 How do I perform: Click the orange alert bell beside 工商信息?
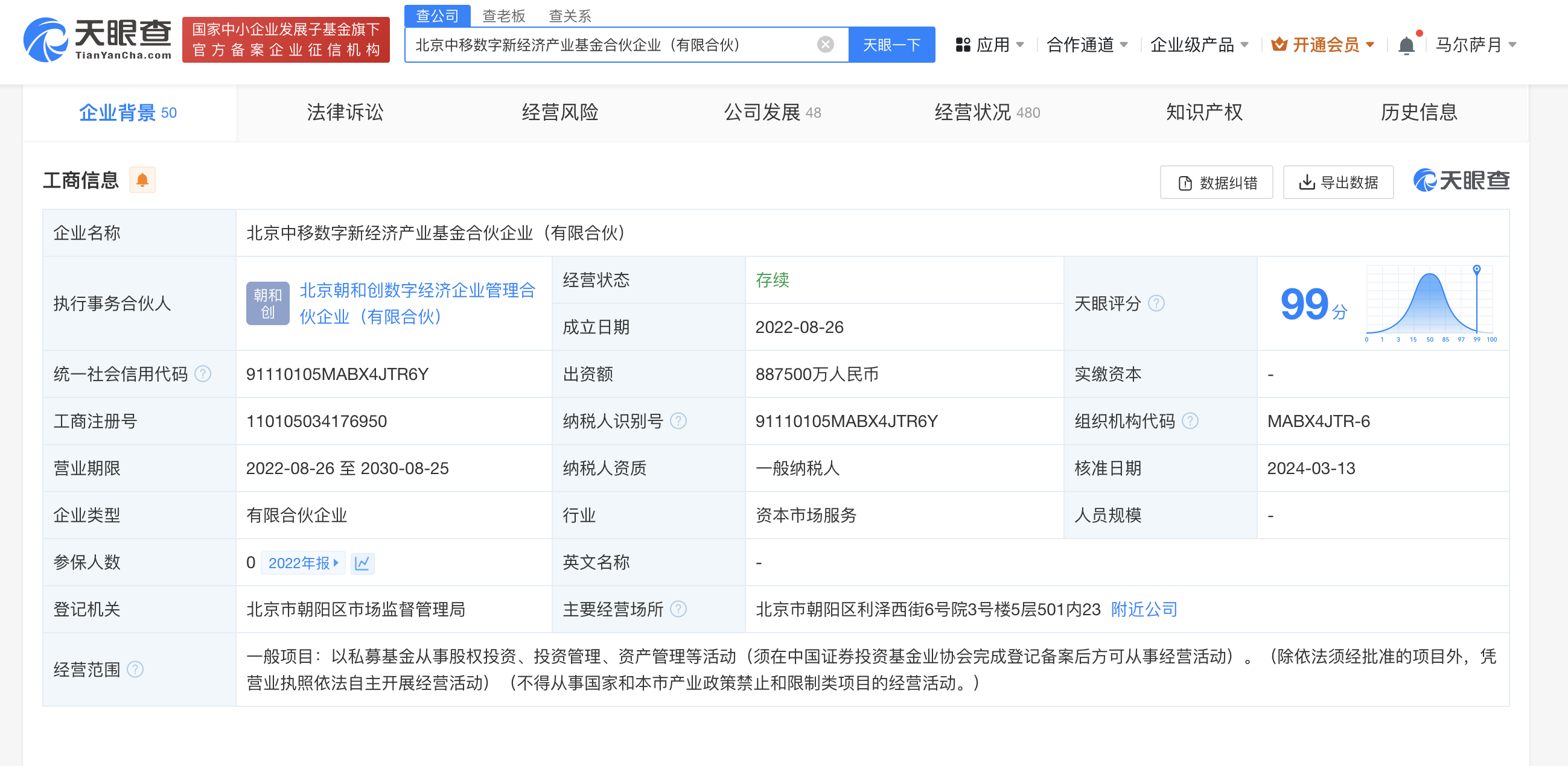pyautogui.click(x=142, y=180)
